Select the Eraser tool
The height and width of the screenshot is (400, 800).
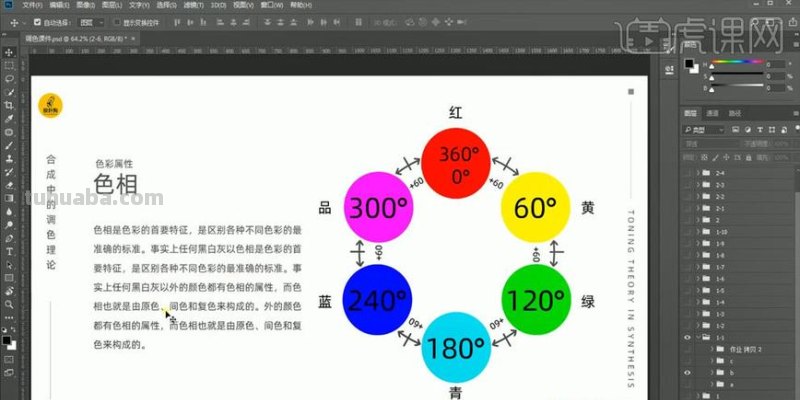[x=9, y=185]
